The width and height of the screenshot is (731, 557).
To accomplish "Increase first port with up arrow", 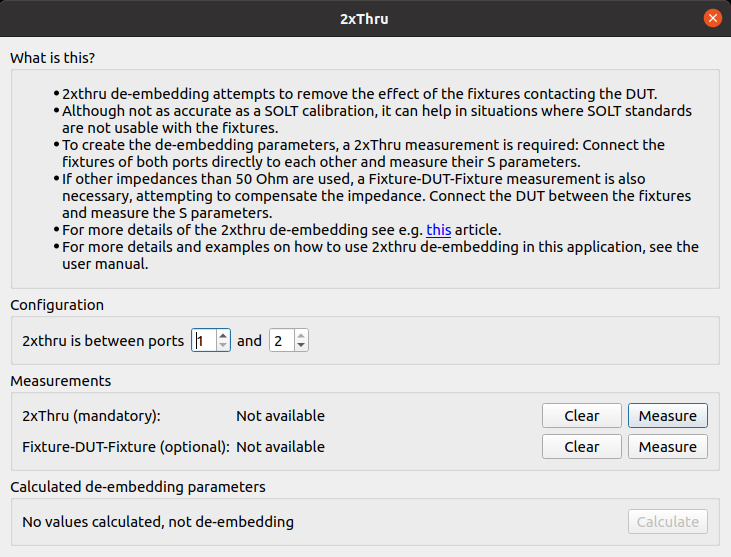I will coord(223,336).
